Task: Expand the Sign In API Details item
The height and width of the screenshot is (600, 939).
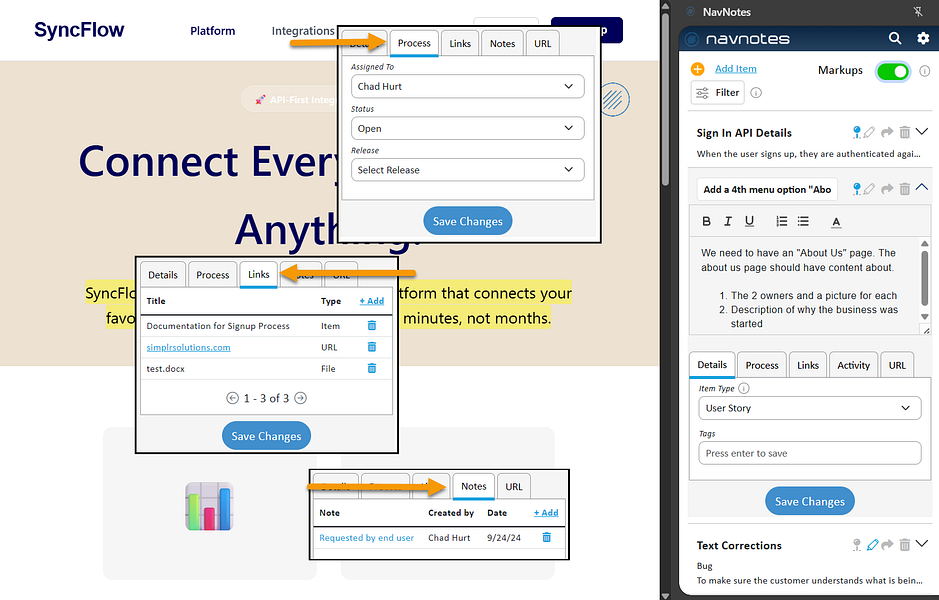Action: coord(922,131)
